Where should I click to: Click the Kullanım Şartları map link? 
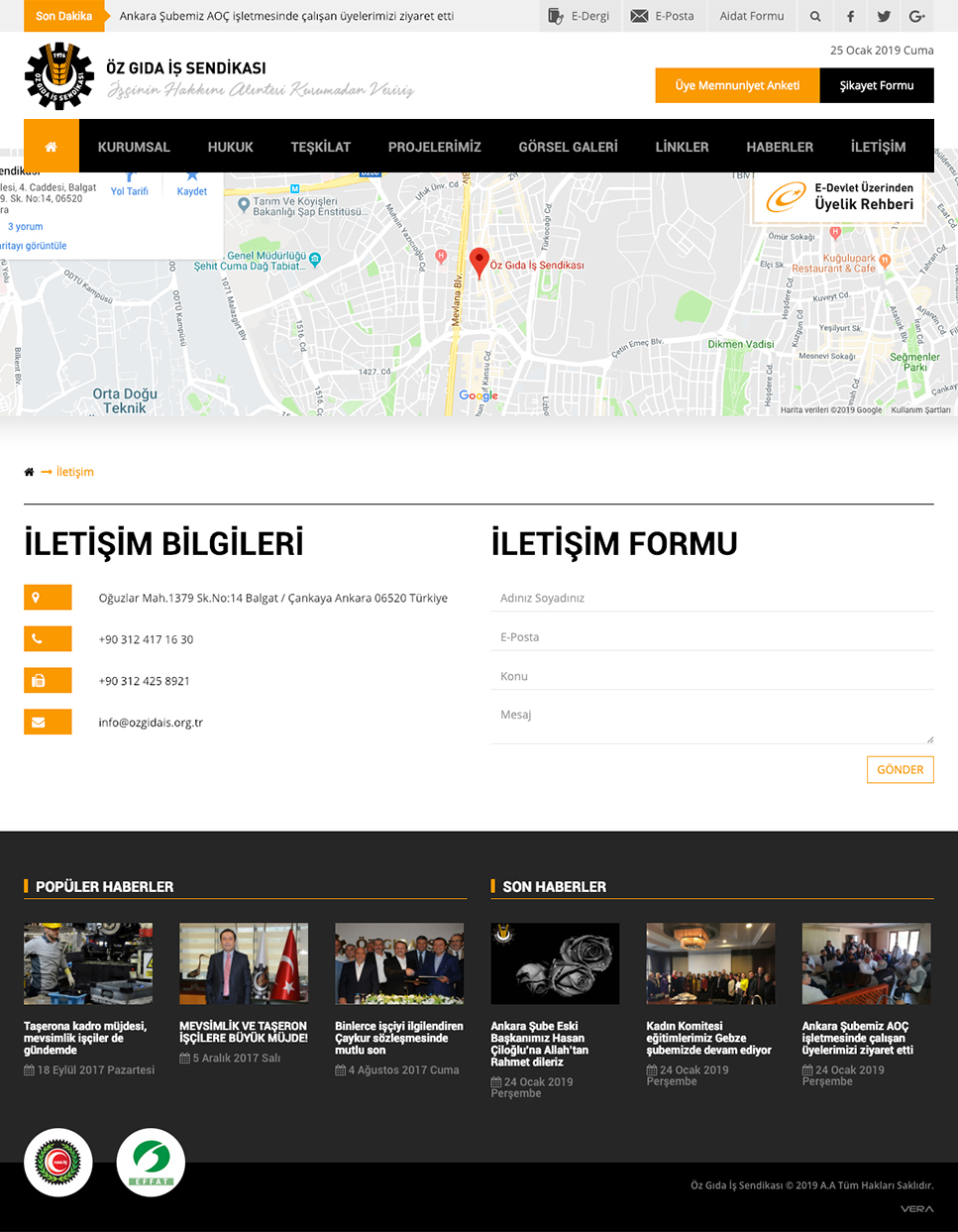pos(921,409)
